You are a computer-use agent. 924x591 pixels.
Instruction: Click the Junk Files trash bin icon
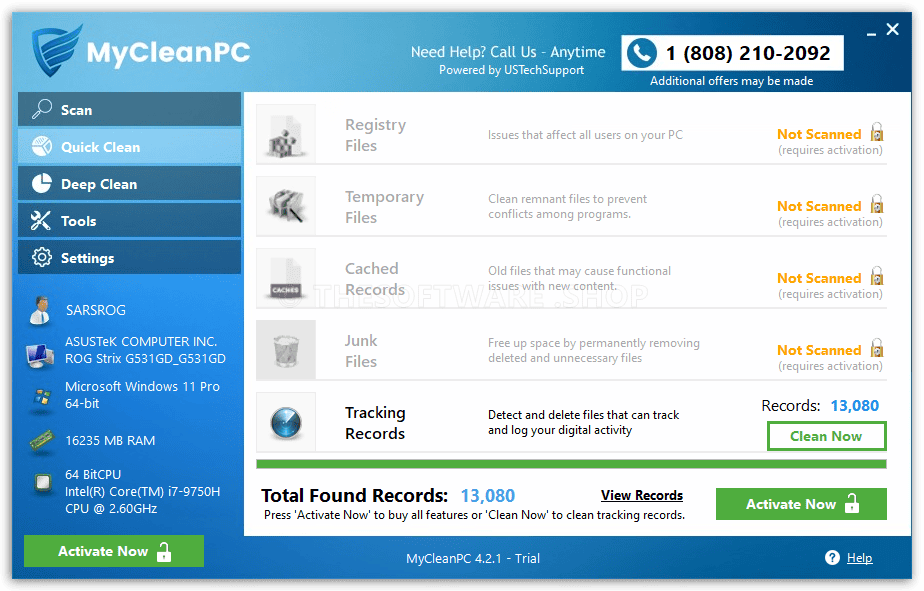pos(286,351)
